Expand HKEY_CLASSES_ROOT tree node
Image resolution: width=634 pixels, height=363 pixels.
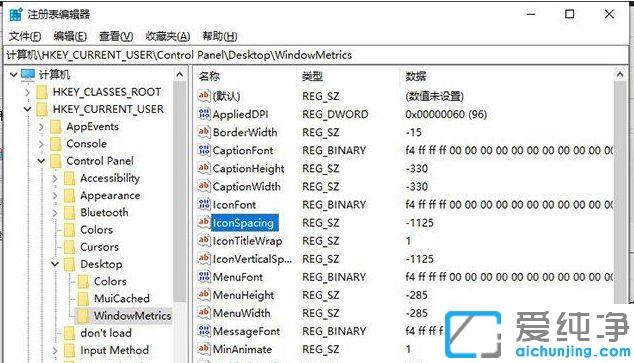(x=27, y=92)
